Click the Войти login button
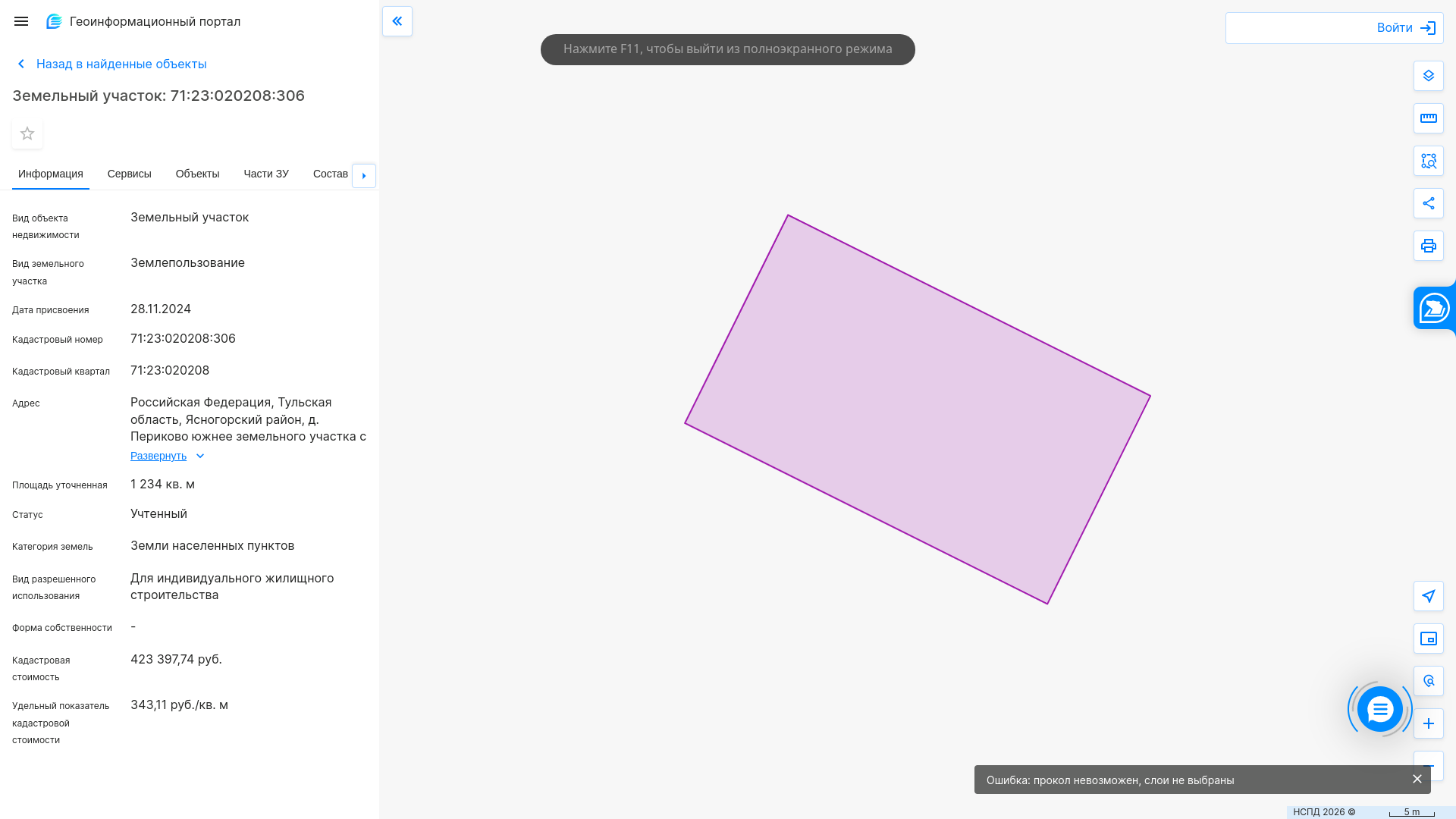The height and width of the screenshot is (819, 1456). 1335,28
